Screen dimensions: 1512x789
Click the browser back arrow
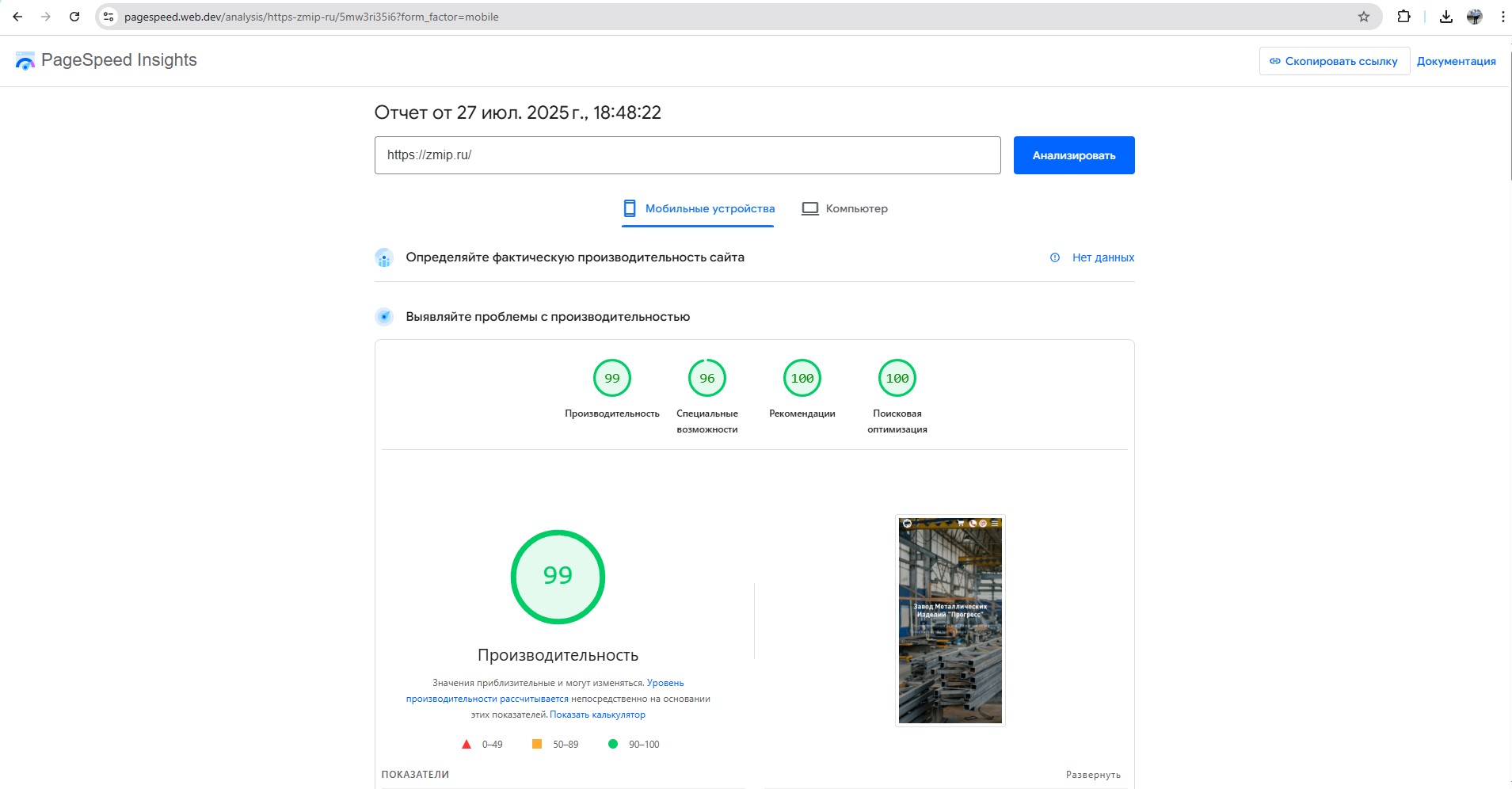17,16
